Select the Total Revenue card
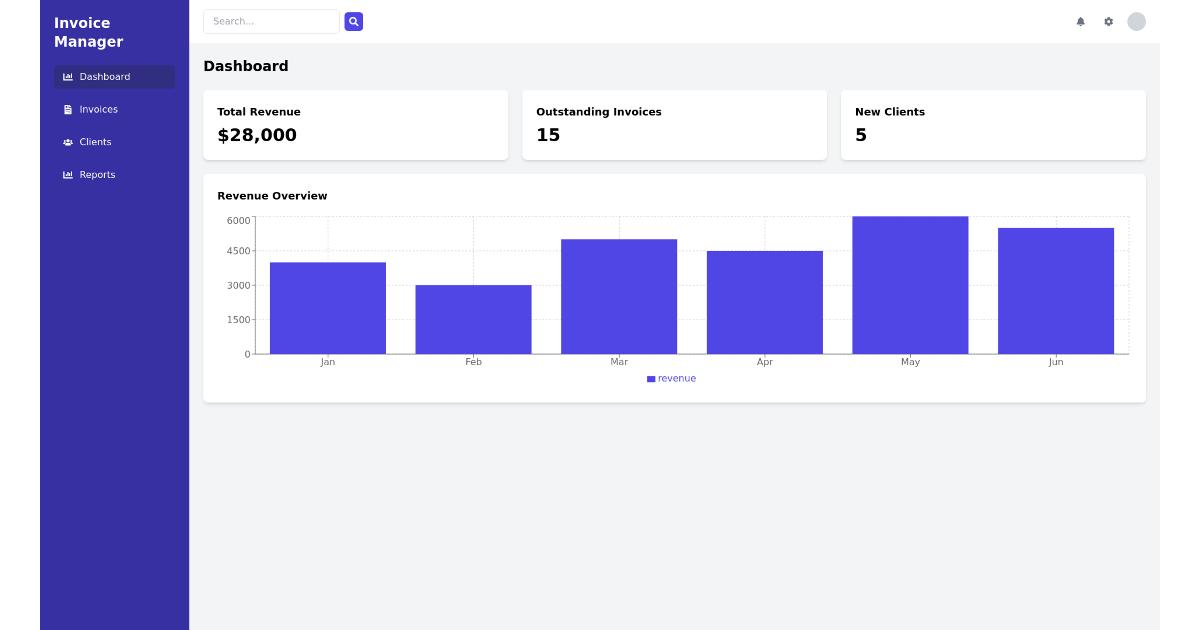1200x630 pixels. 355,125
